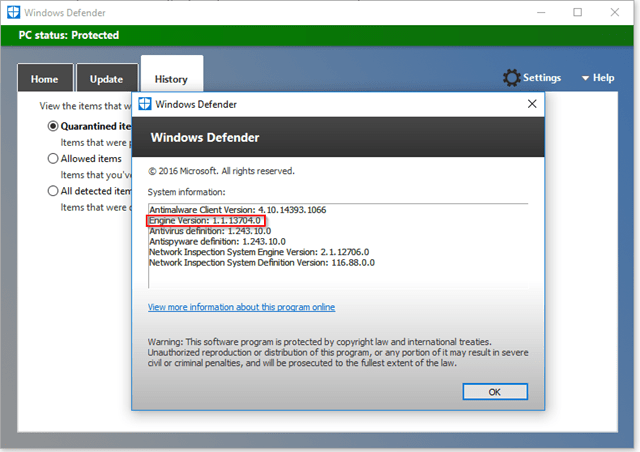This screenshot has height=452, width=640.
Task: Open the Update tab
Action: click(106, 79)
